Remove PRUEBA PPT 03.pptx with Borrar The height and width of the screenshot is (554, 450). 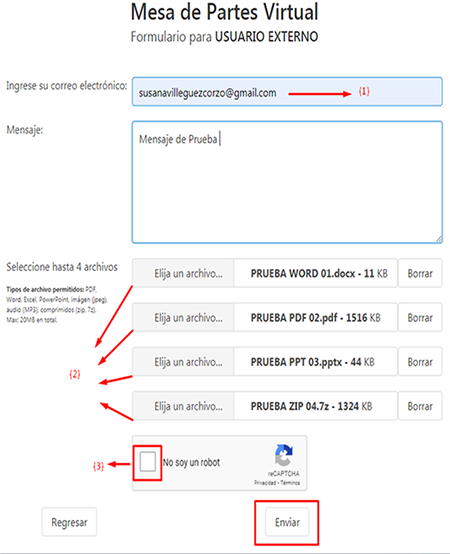pyautogui.click(x=420, y=361)
